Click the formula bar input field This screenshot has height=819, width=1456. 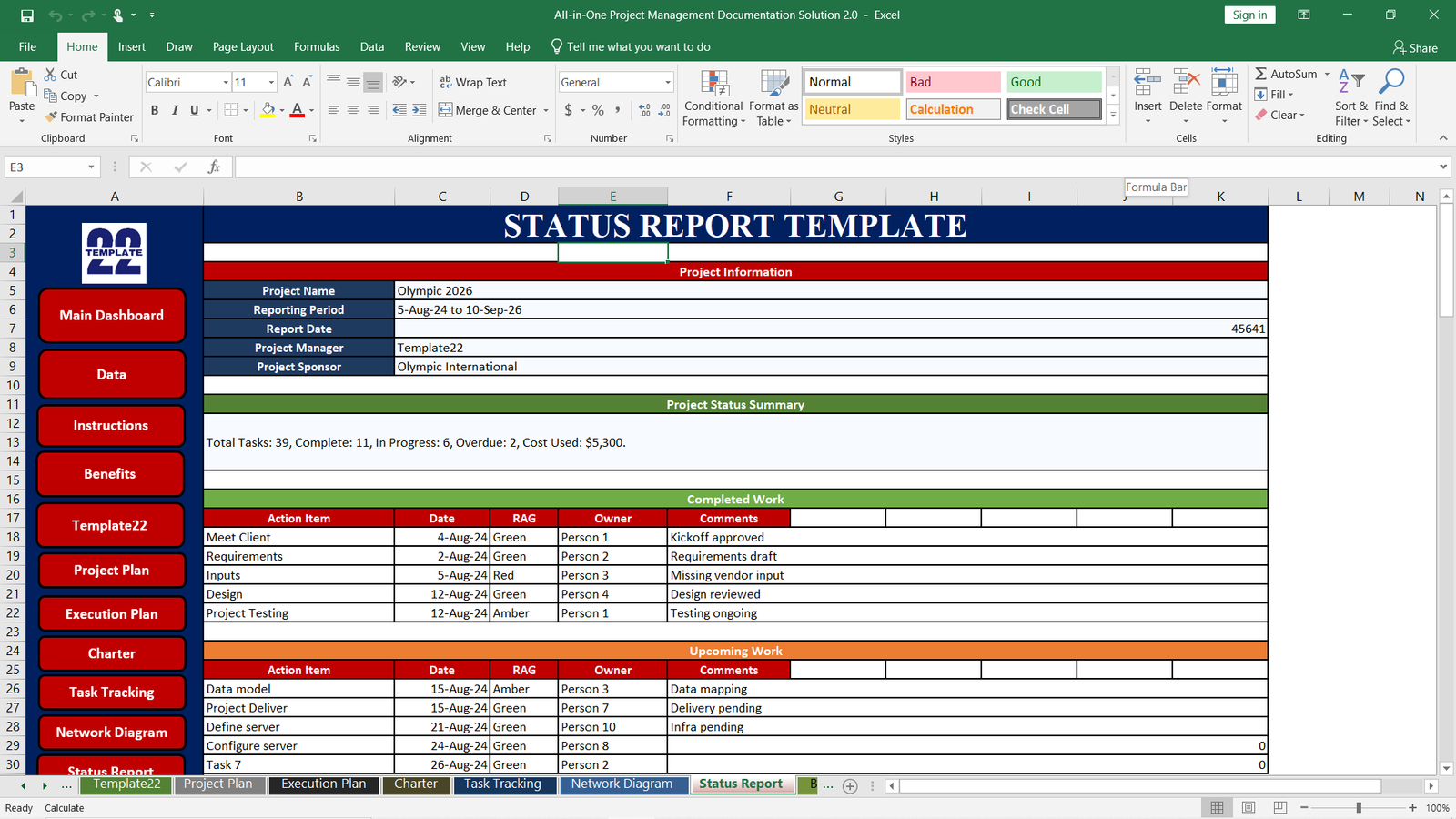click(835, 167)
